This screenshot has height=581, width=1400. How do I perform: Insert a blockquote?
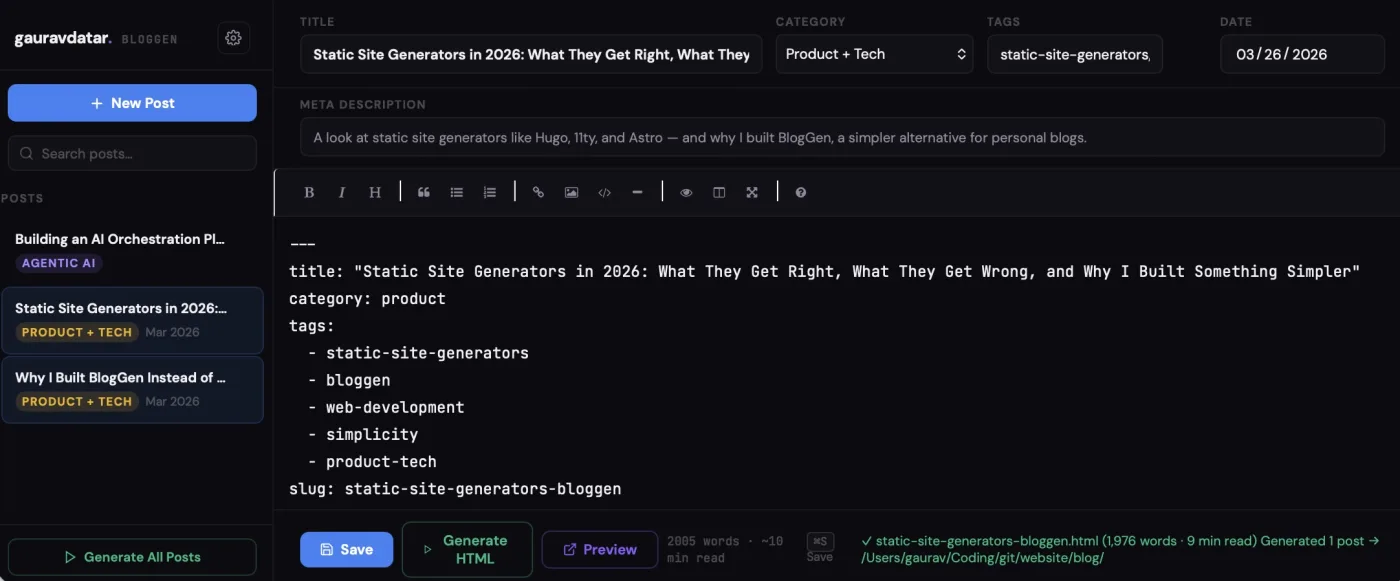423,191
